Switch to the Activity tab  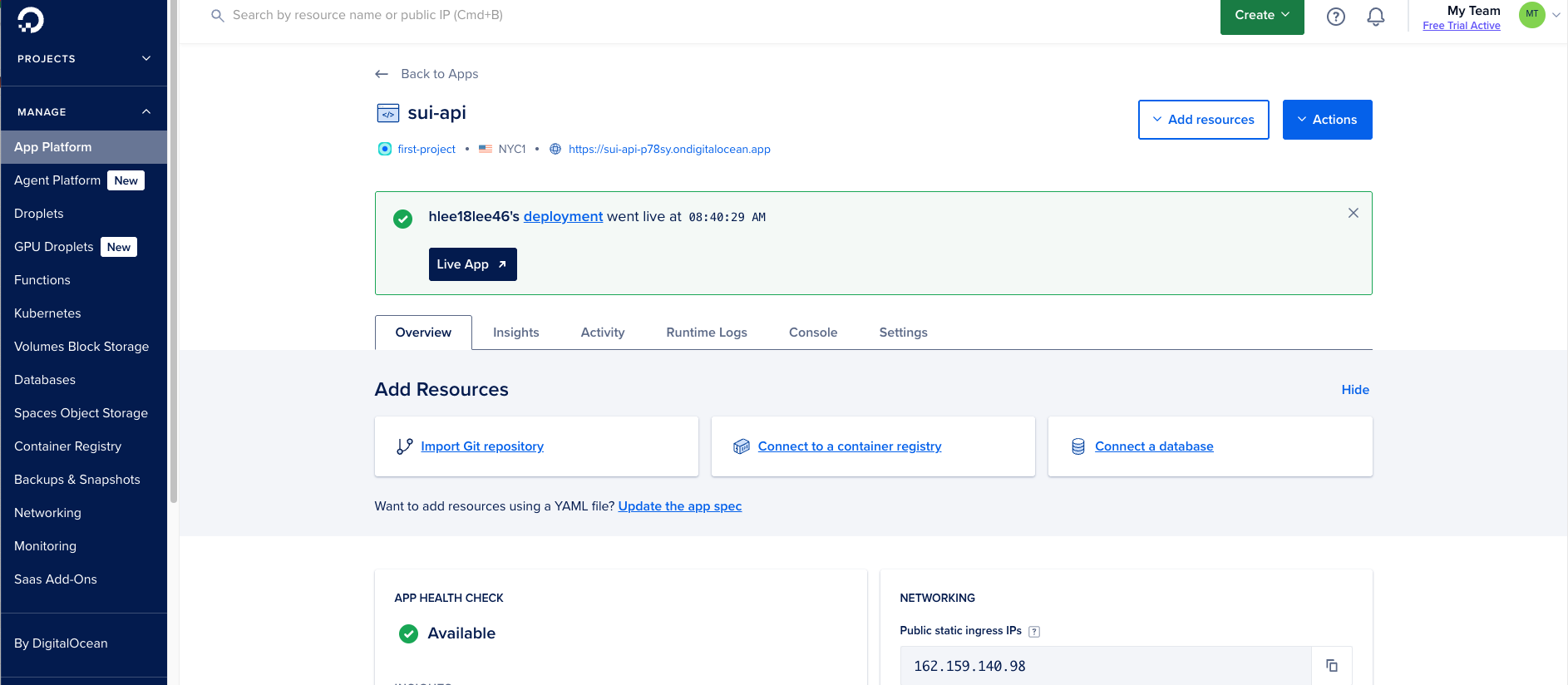(x=603, y=333)
